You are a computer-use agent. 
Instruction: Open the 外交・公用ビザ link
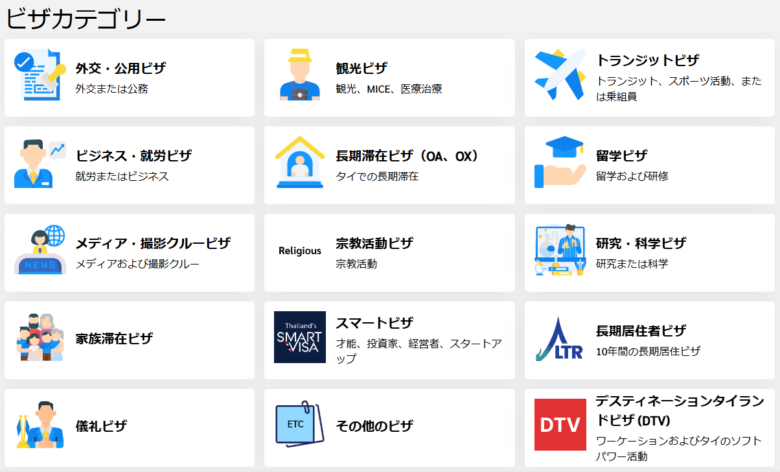coord(120,68)
